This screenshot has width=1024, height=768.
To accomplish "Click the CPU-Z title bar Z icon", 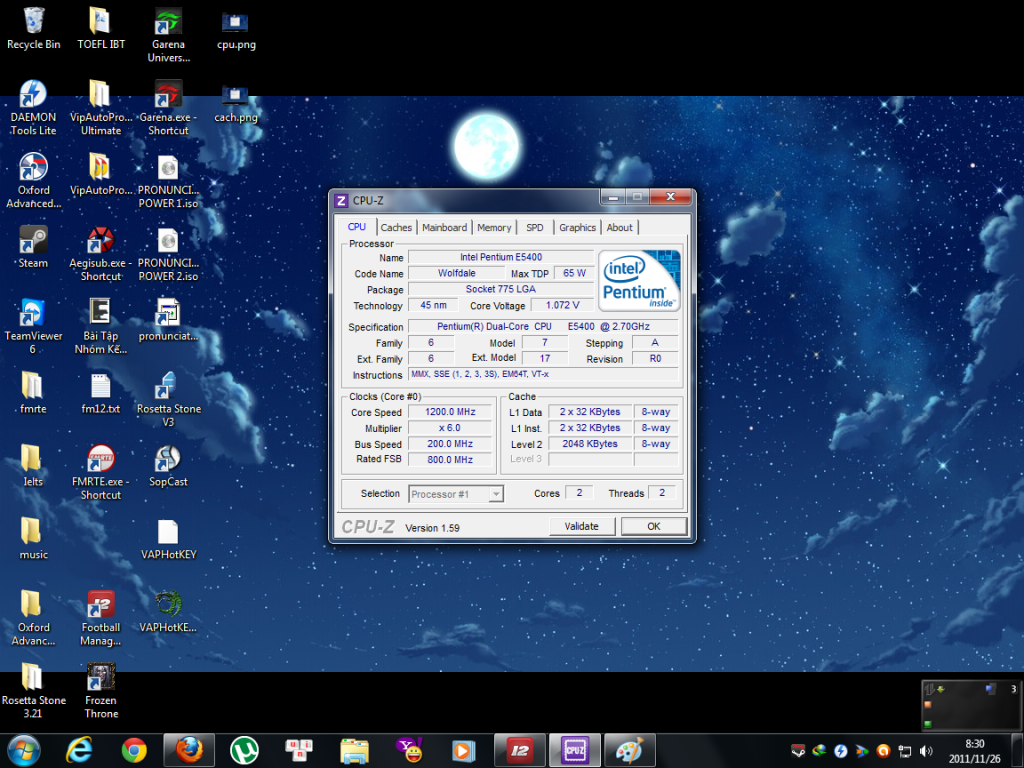I will click(341, 200).
